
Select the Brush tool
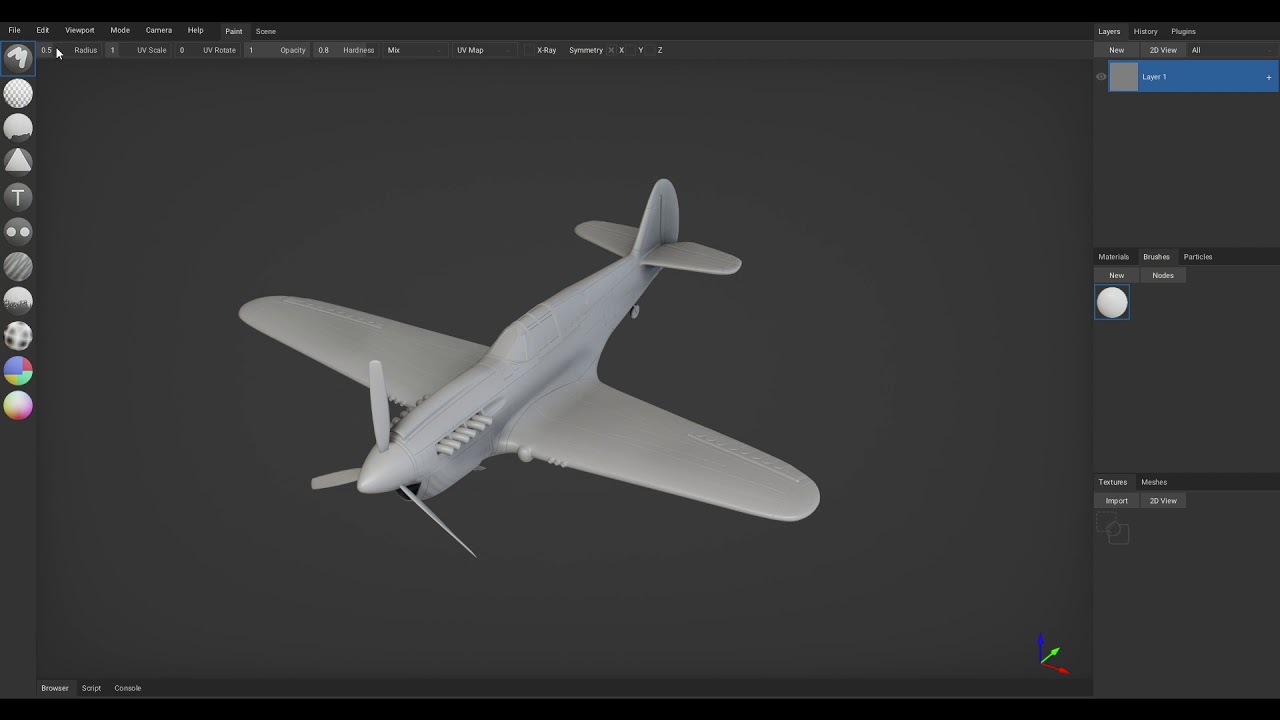(18, 58)
